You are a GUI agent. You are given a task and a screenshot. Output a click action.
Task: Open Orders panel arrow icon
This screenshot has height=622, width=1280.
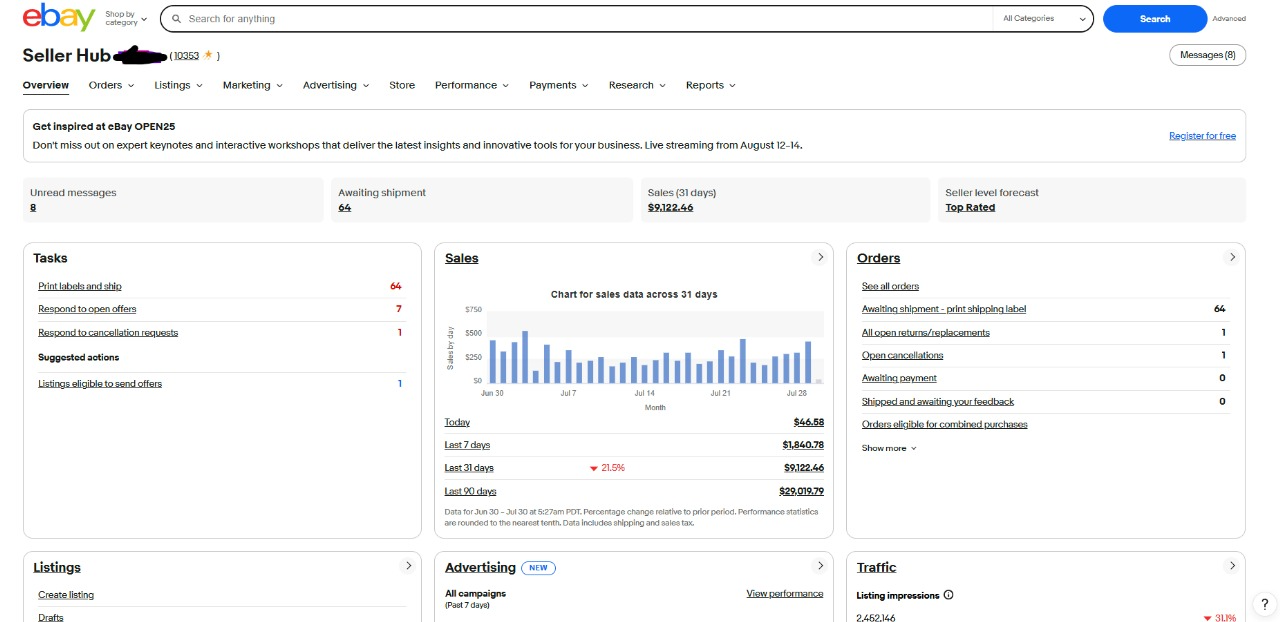1232,257
